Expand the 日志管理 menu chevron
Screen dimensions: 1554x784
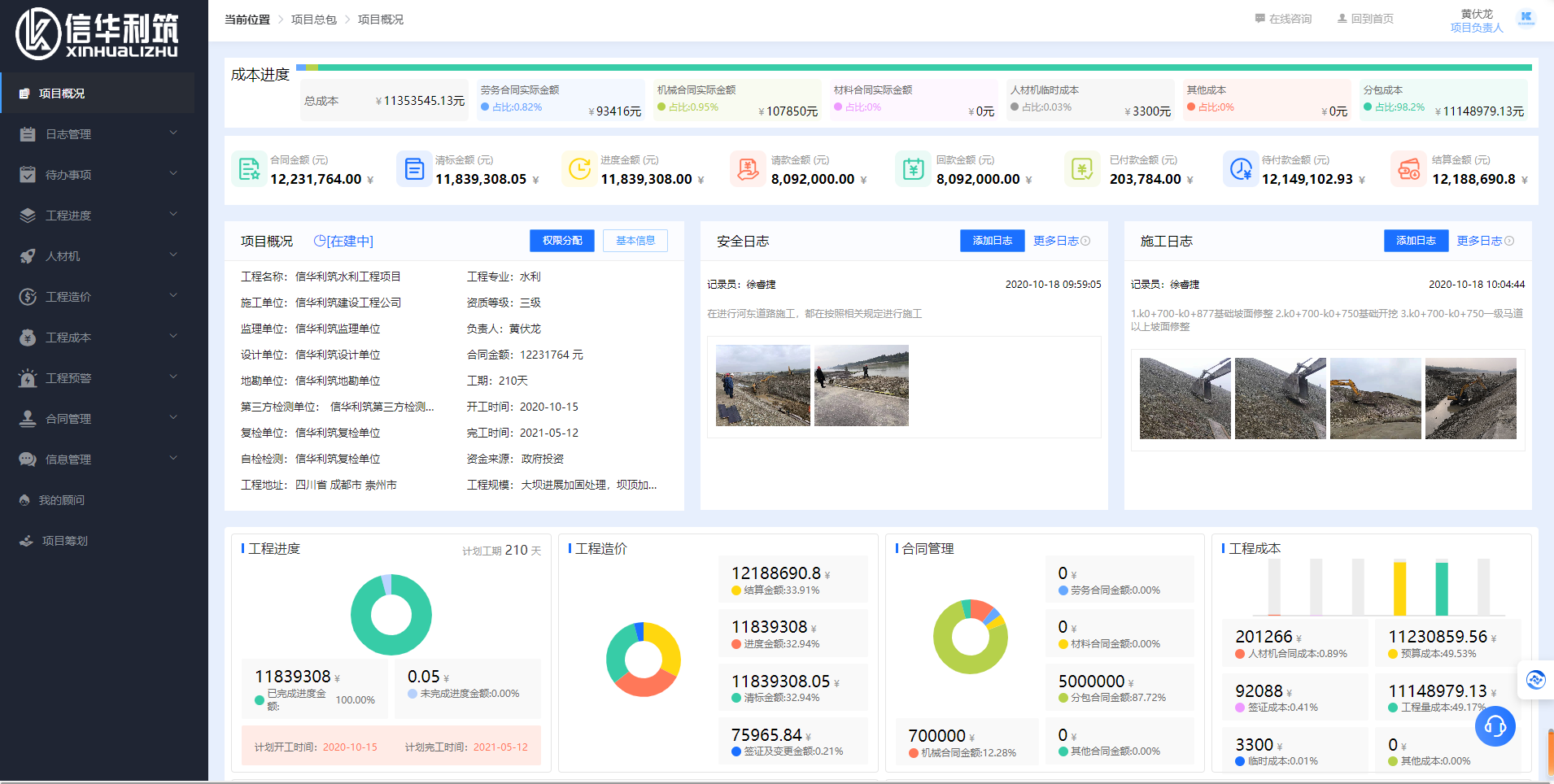coord(173,133)
